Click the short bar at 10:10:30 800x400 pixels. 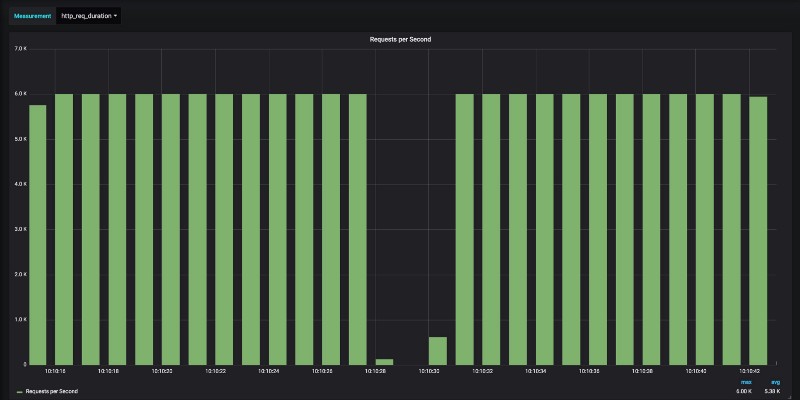point(438,351)
